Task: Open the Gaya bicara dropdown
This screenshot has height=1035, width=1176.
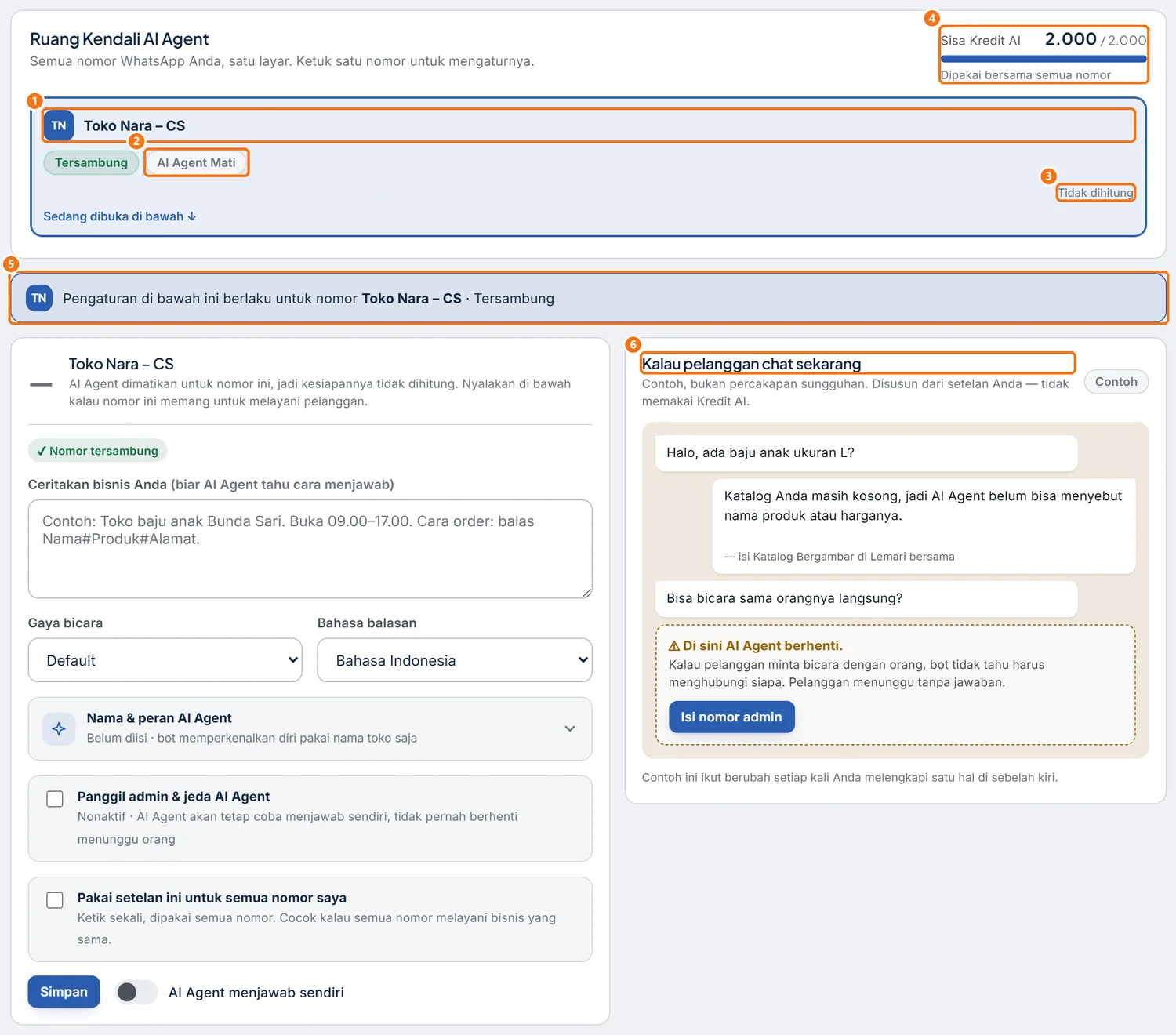Action: 165,660
